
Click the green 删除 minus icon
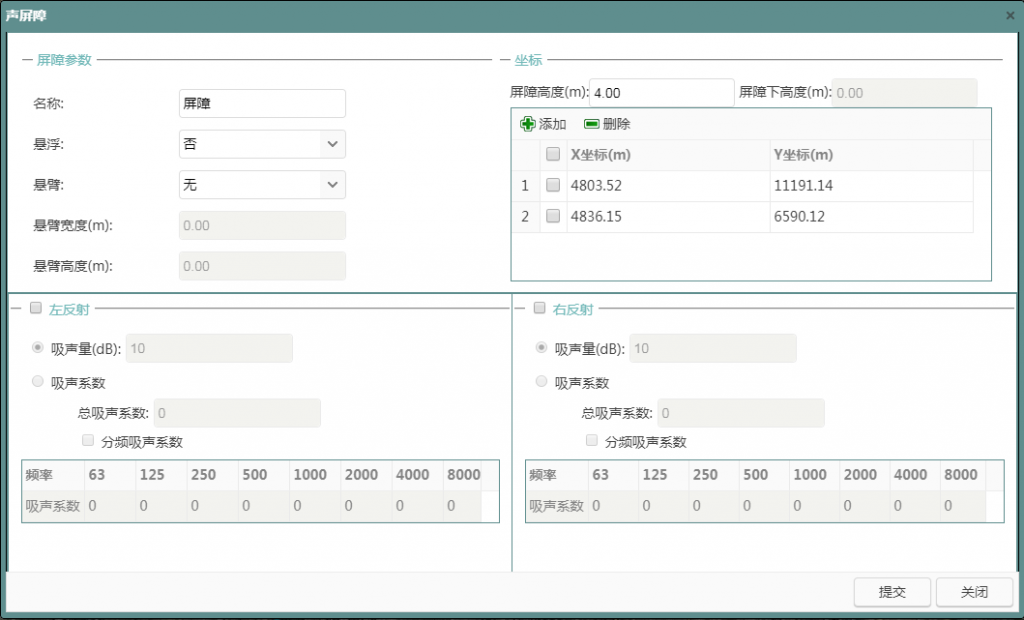(x=591, y=124)
